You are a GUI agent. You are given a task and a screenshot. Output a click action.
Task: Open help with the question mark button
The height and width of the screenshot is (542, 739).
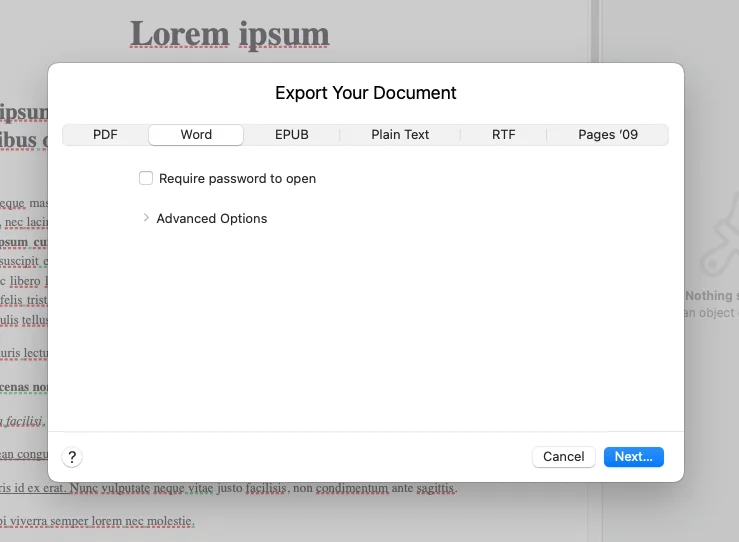tap(72, 457)
